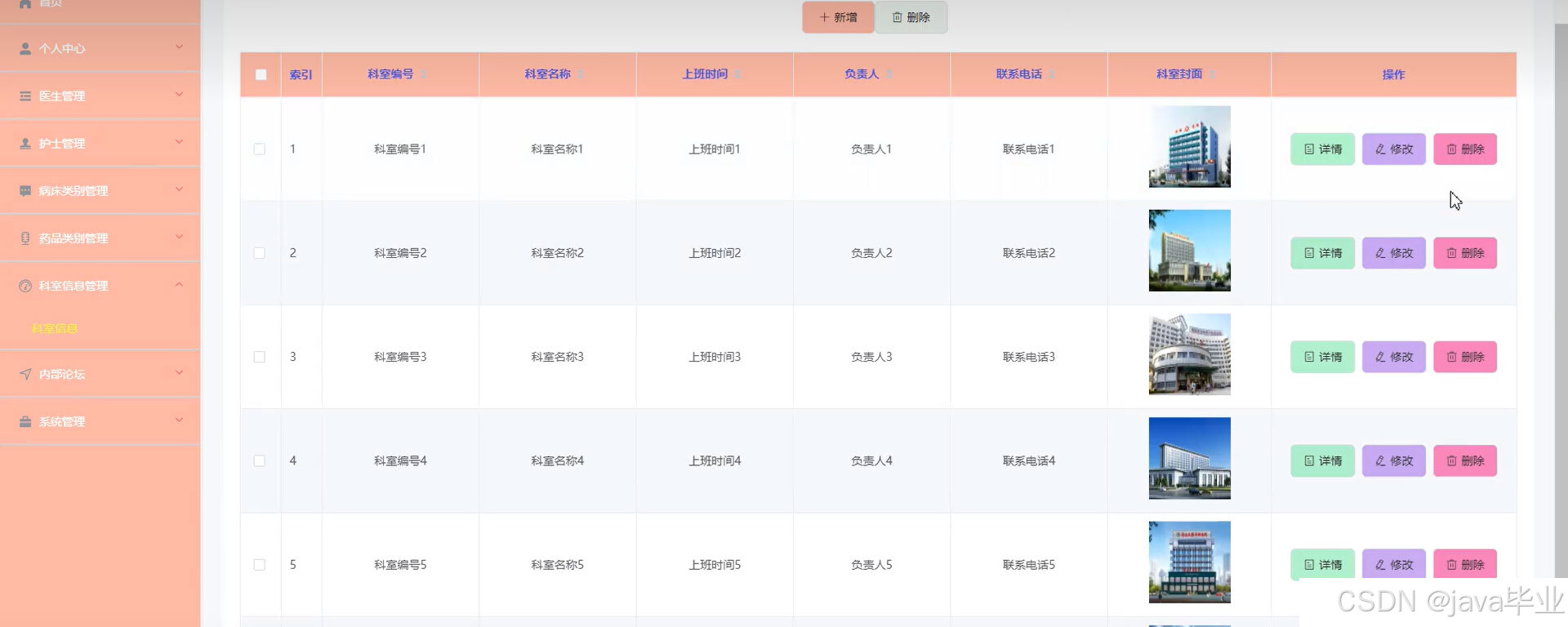Click sort arrows beside 科室编号 column header
The image size is (1568, 627).
click(x=424, y=74)
